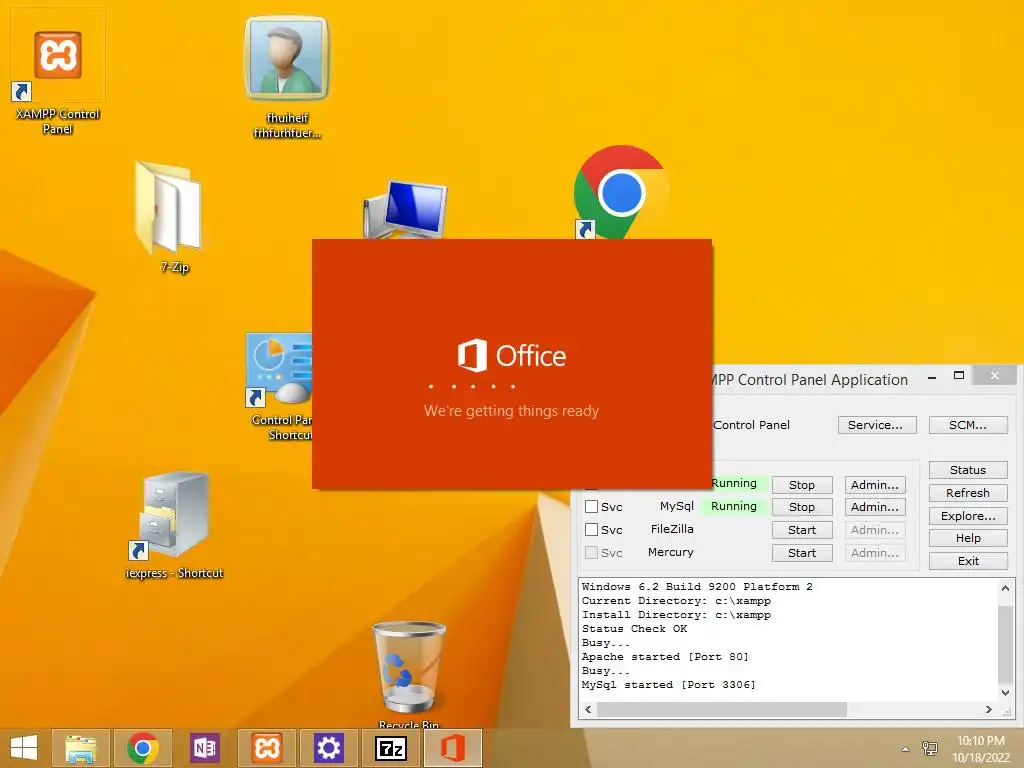Open the Control Panel Shortcut desktop icon

(281, 387)
